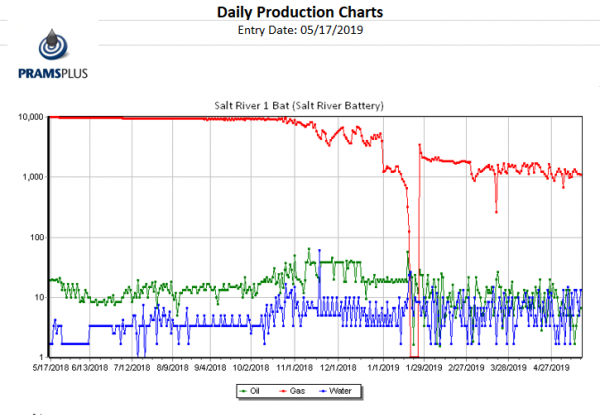Click the Water legend entry
600x418 pixels.
pyautogui.click(x=336, y=391)
